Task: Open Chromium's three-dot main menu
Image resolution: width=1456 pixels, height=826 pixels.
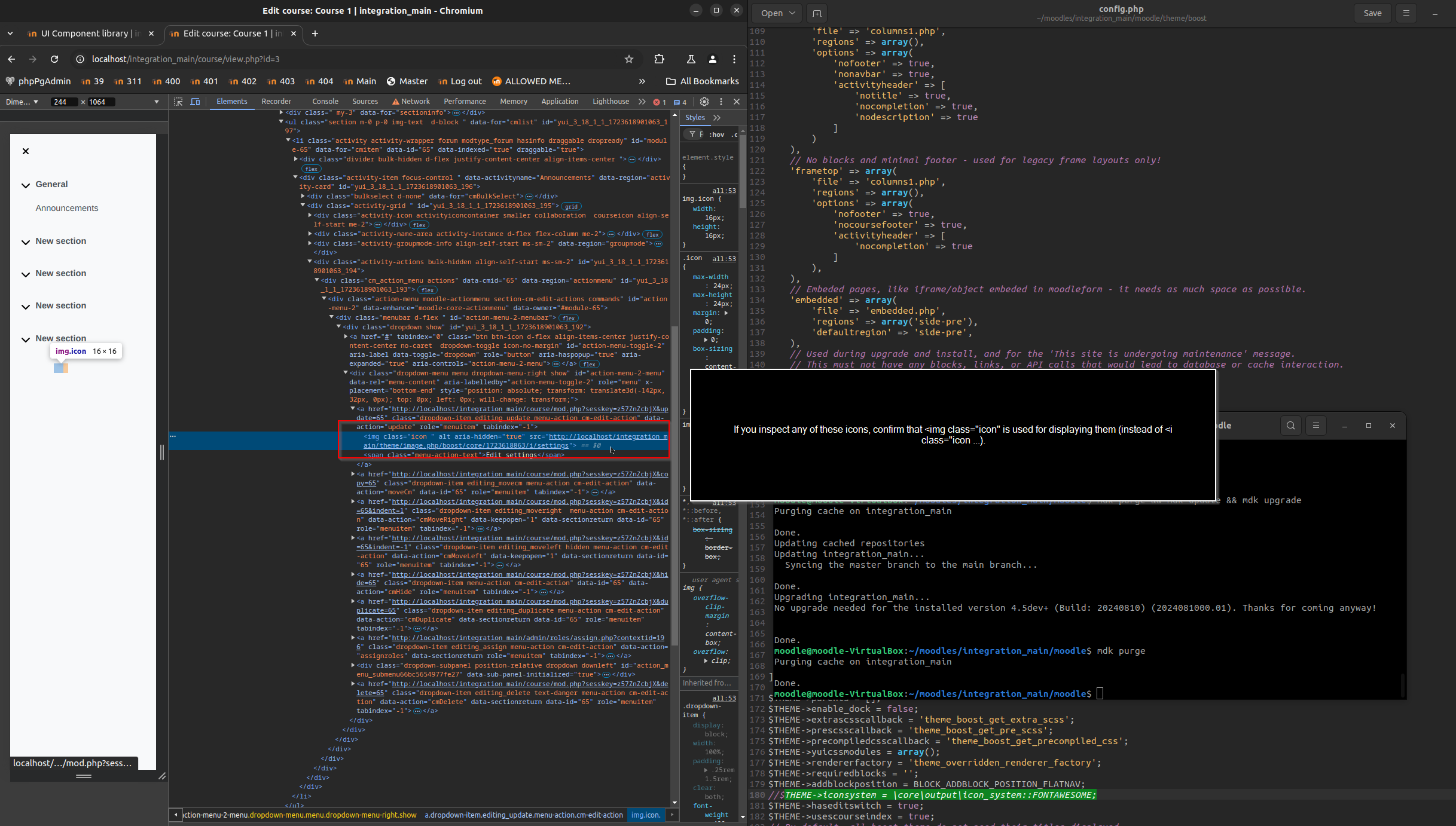Action: tap(734, 59)
